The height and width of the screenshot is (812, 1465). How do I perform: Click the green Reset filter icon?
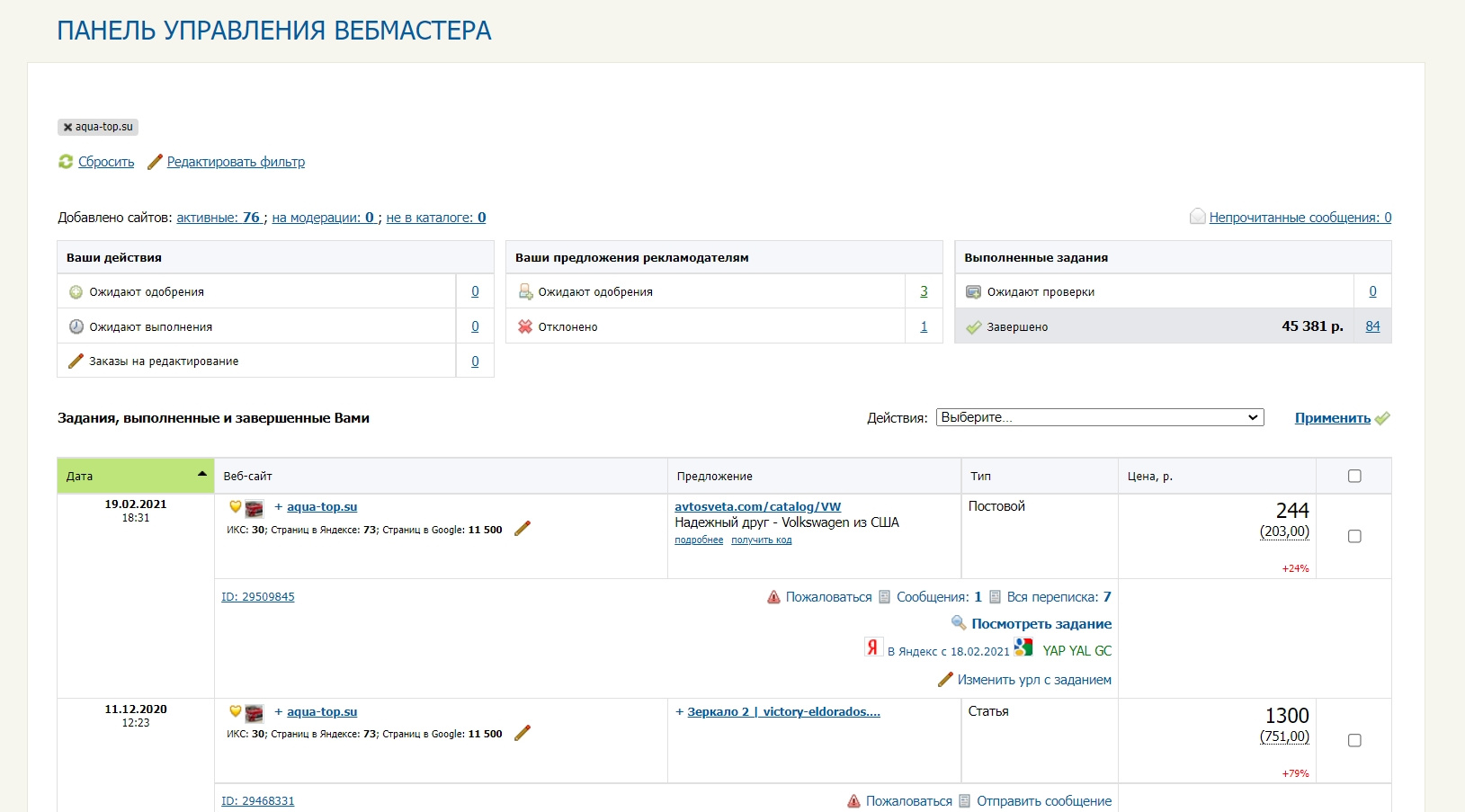coord(66,162)
